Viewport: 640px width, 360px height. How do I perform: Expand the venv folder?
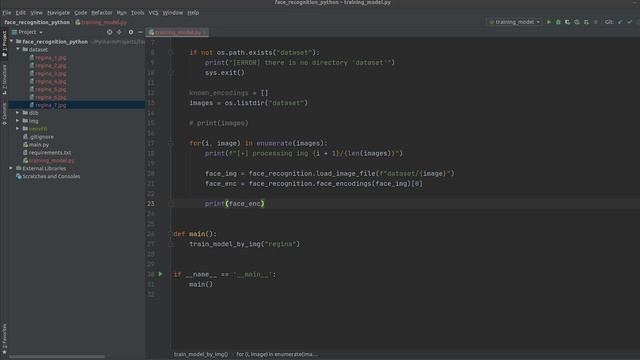coord(18,129)
